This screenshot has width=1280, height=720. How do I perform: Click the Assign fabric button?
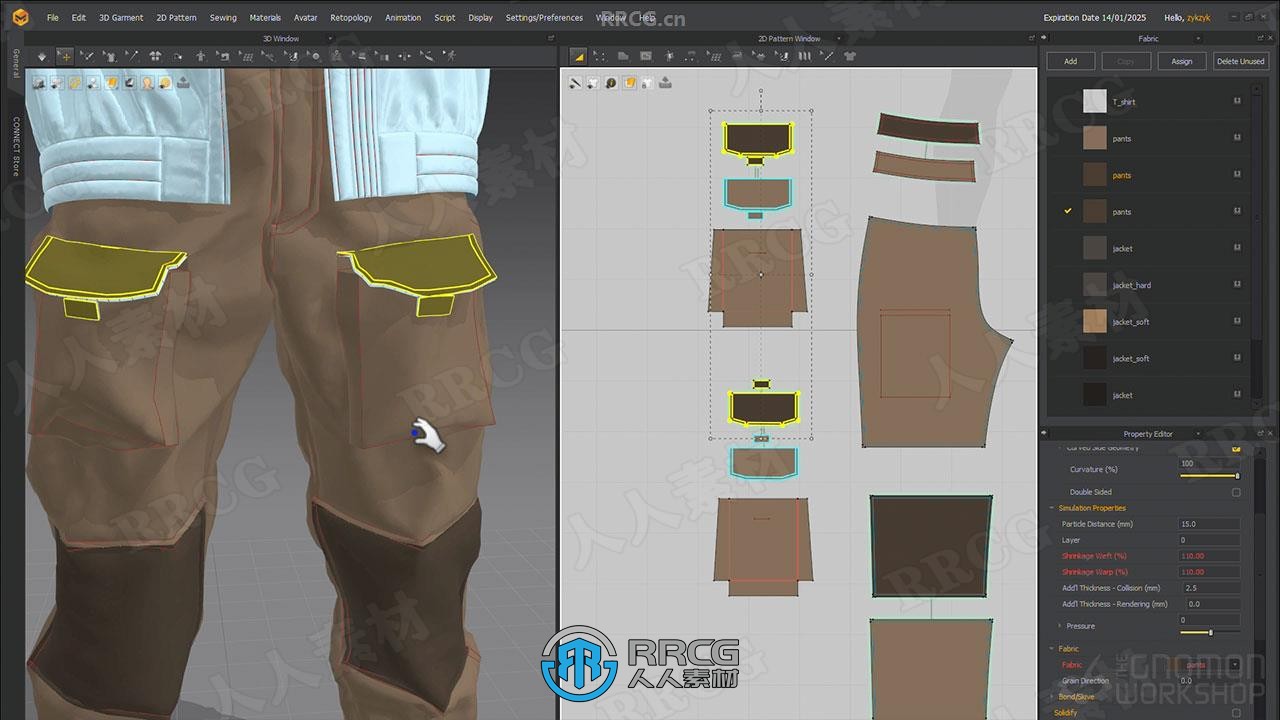click(1182, 61)
